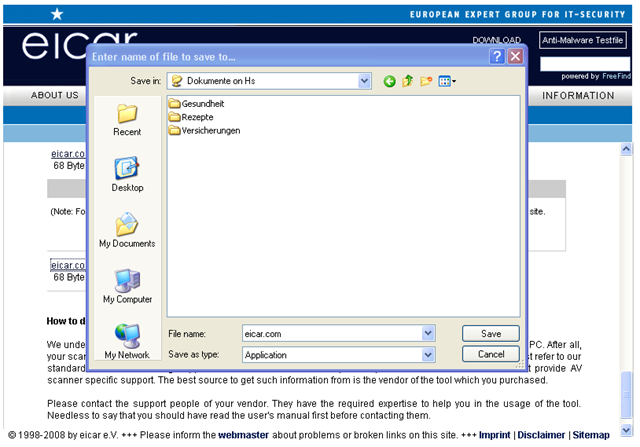Open the Imprint link
Viewport: 640px width, 447px height.
(x=494, y=435)
